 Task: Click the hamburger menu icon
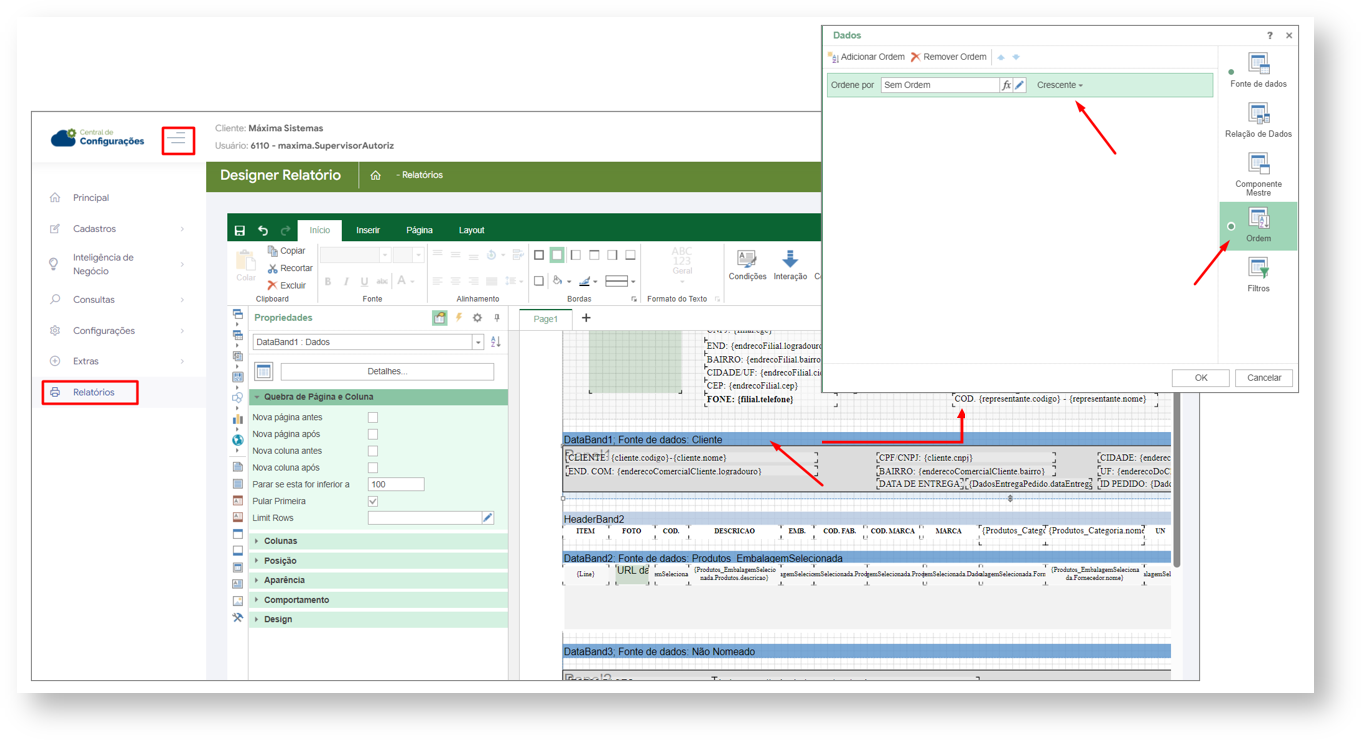point(178,140)
